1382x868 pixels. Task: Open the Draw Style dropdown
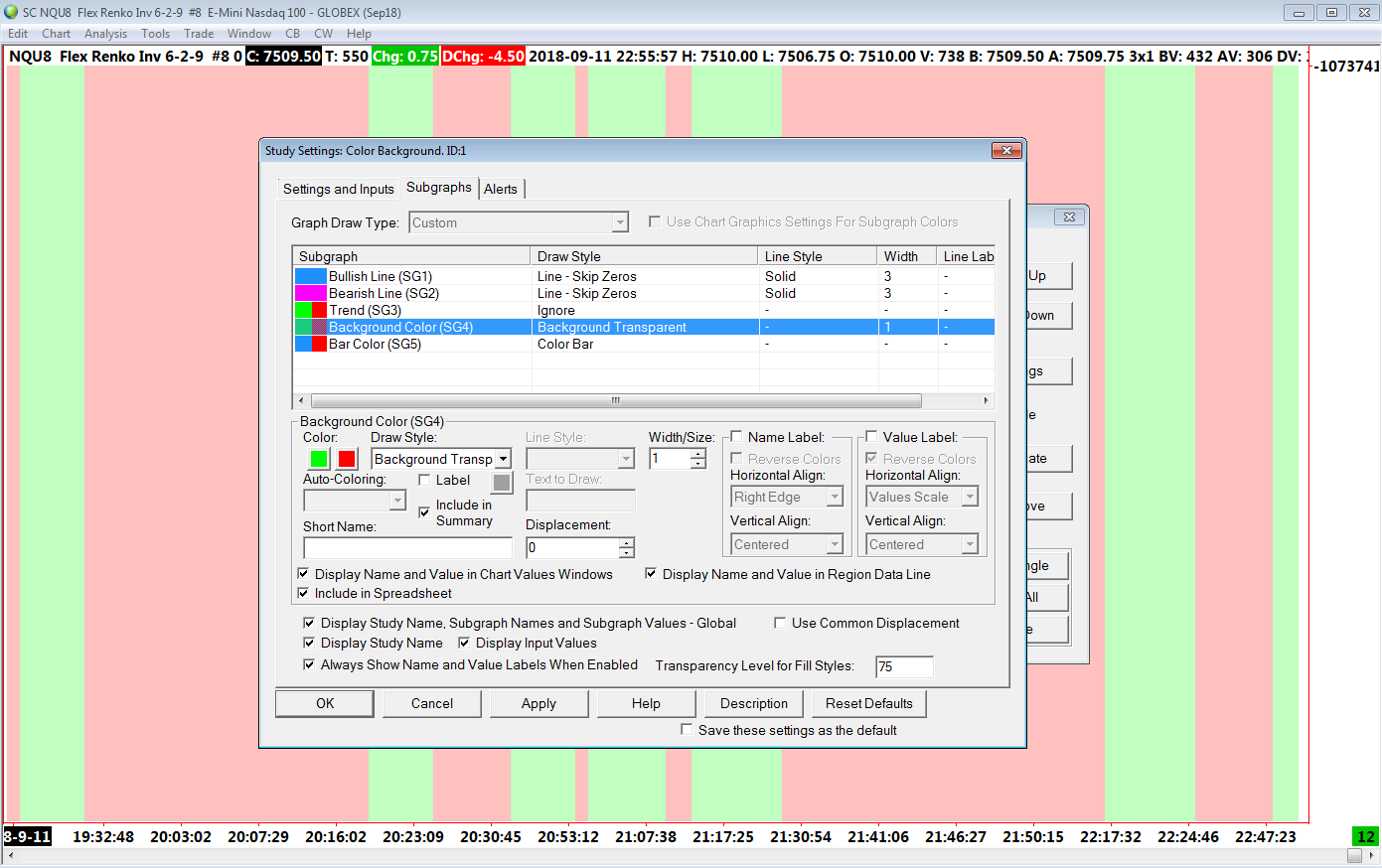tap(503, 459)
